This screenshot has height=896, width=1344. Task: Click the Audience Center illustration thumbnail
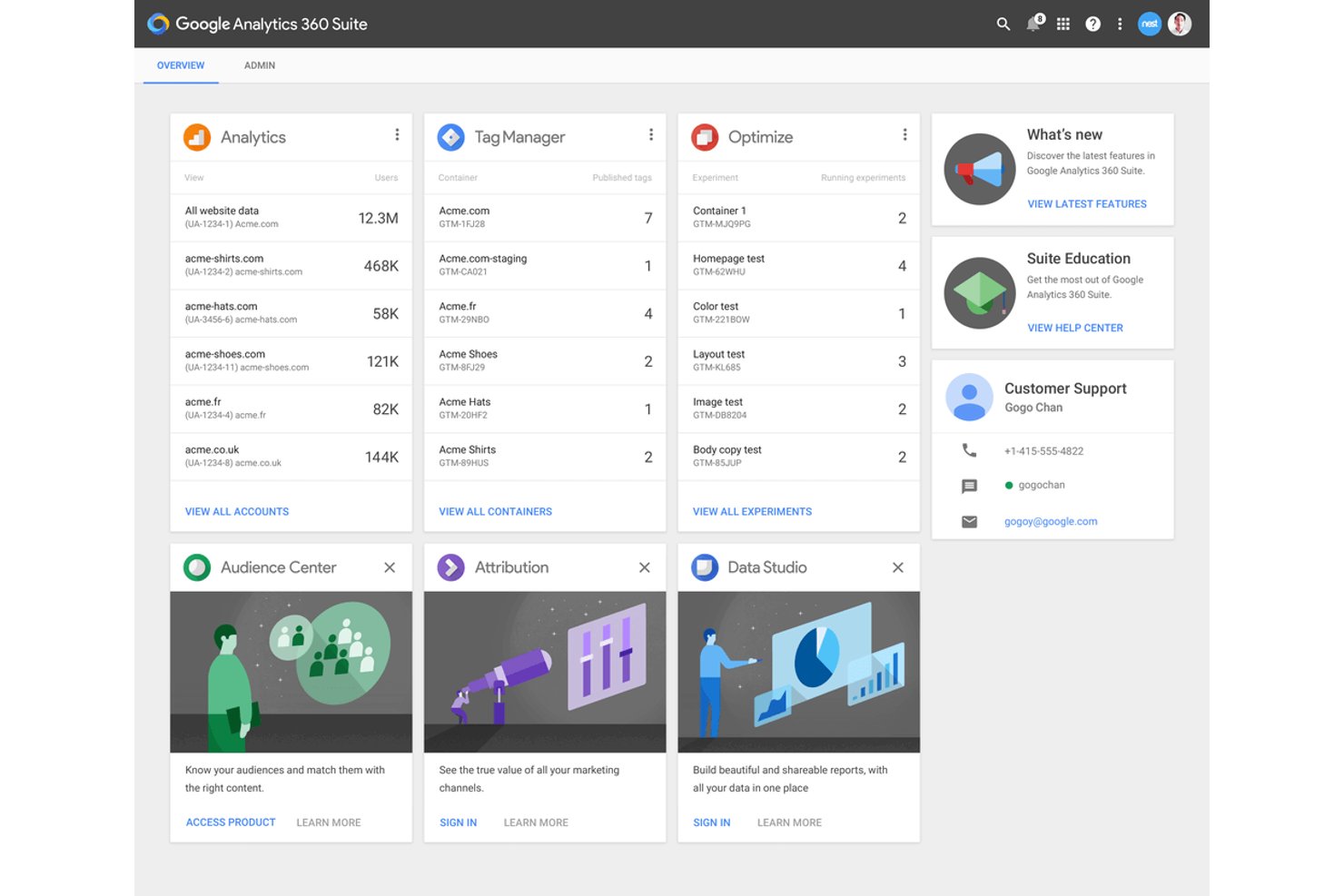[x=292, y=672]
